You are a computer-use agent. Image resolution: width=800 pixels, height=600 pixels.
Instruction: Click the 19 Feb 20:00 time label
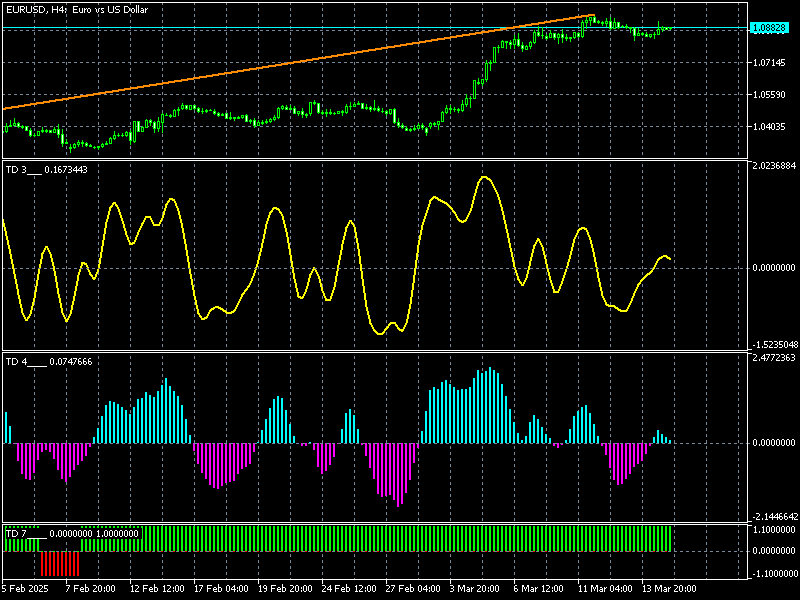(x=285, y=588)
